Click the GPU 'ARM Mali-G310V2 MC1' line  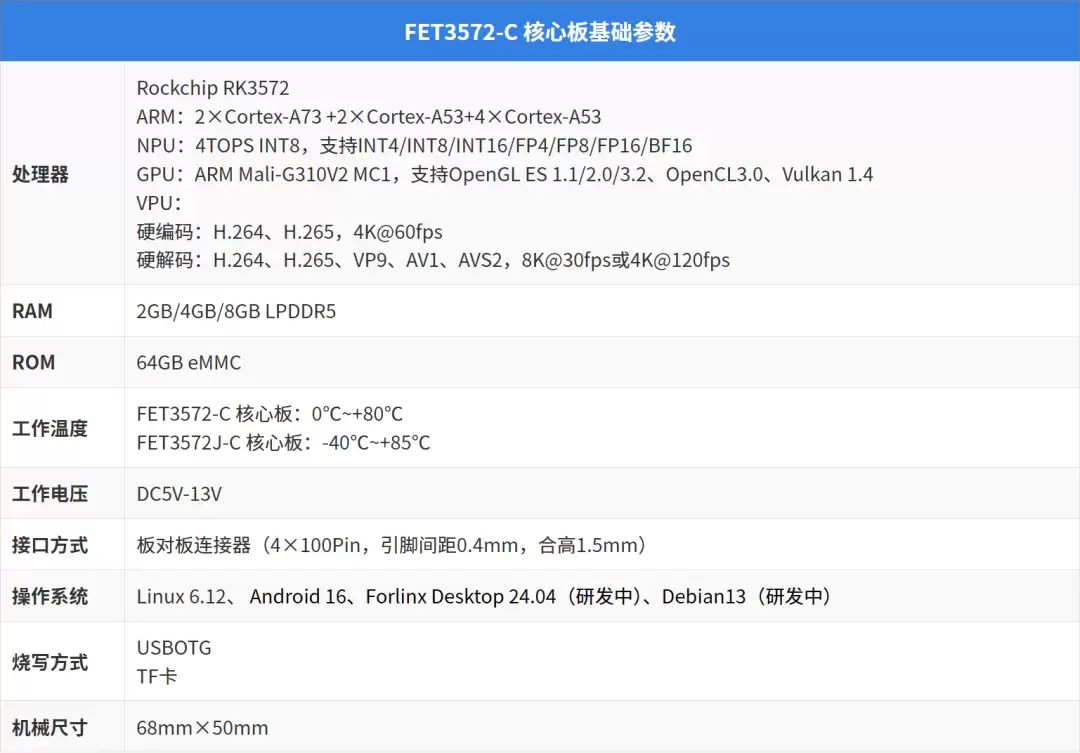504,174
